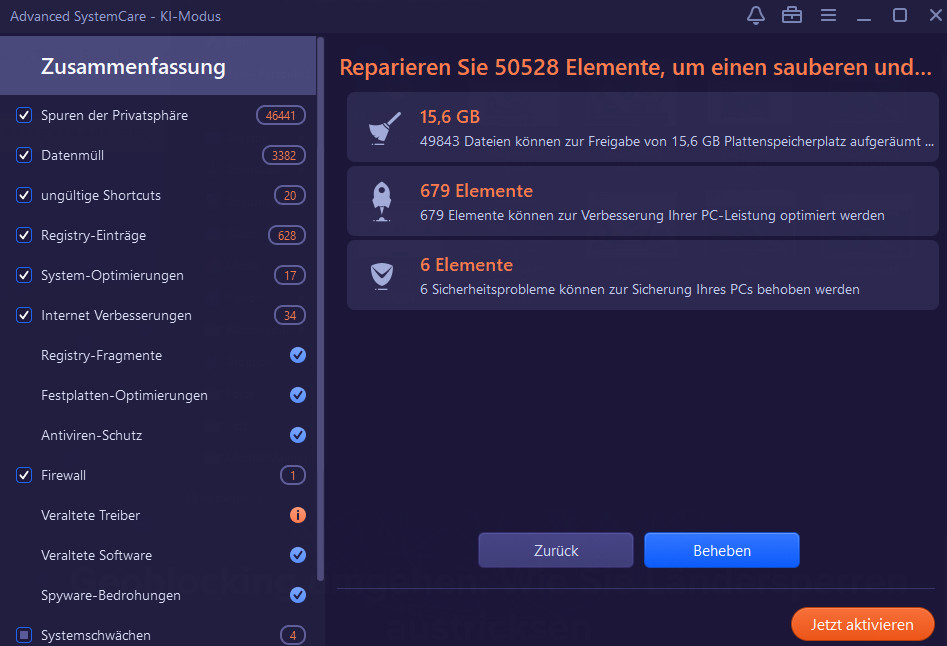Viewport: 947px width, 646px height.
Task: Click the 628 count badge
Action: (x=287, y=235)
